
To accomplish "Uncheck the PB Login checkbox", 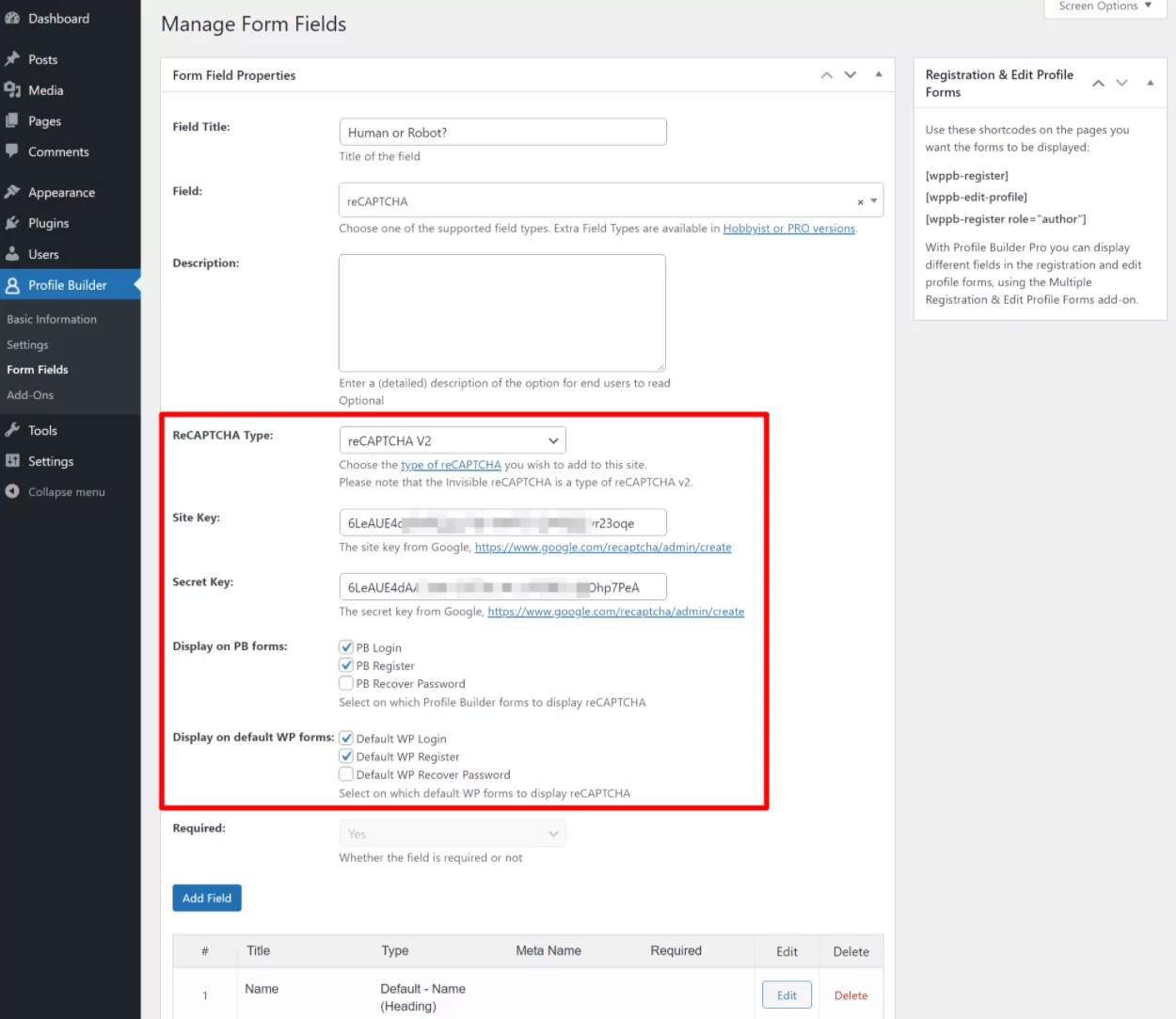I will click(x=346, y=647).
